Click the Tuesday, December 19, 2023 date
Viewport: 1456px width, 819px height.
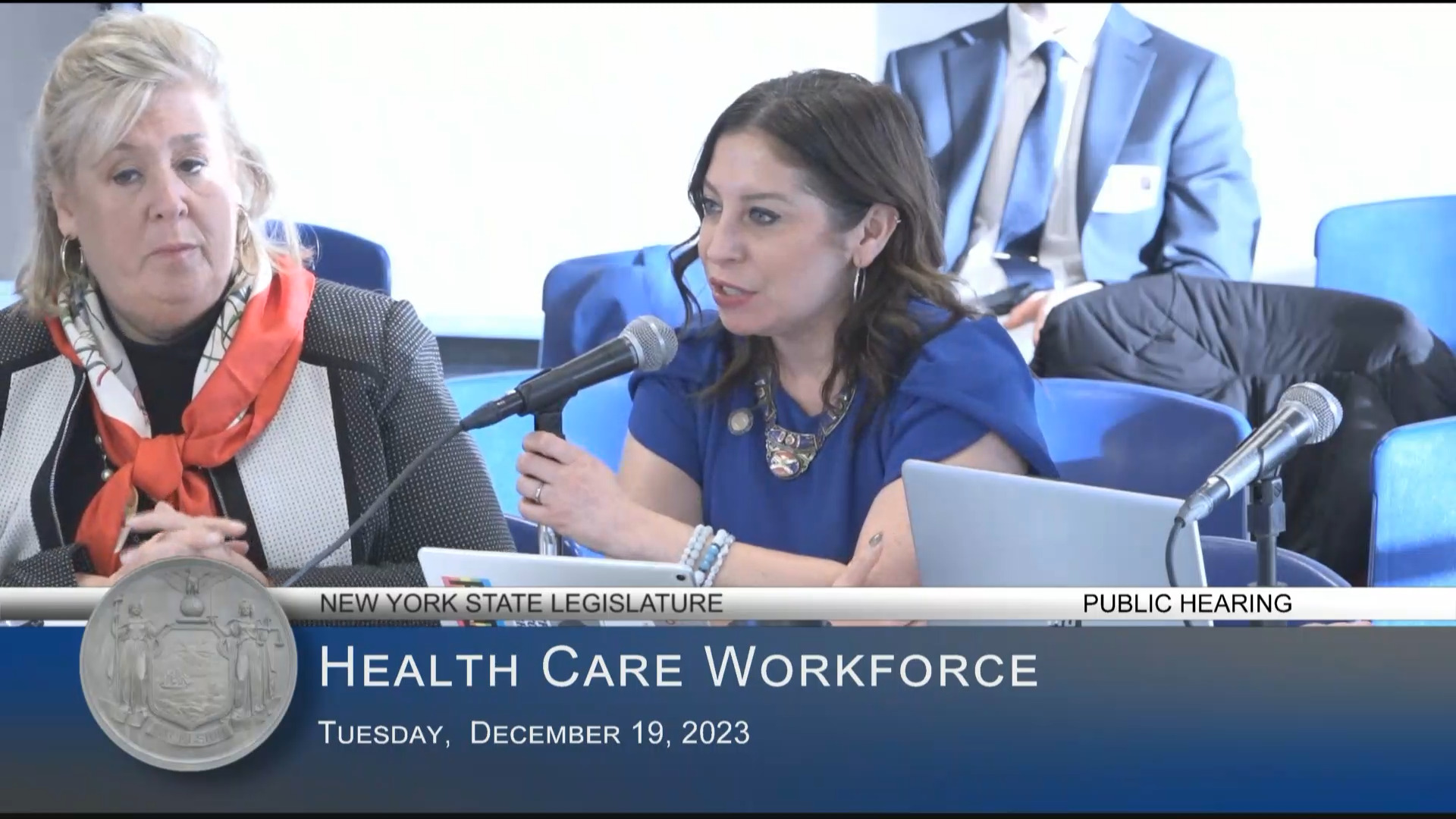[x=534, y=733]
